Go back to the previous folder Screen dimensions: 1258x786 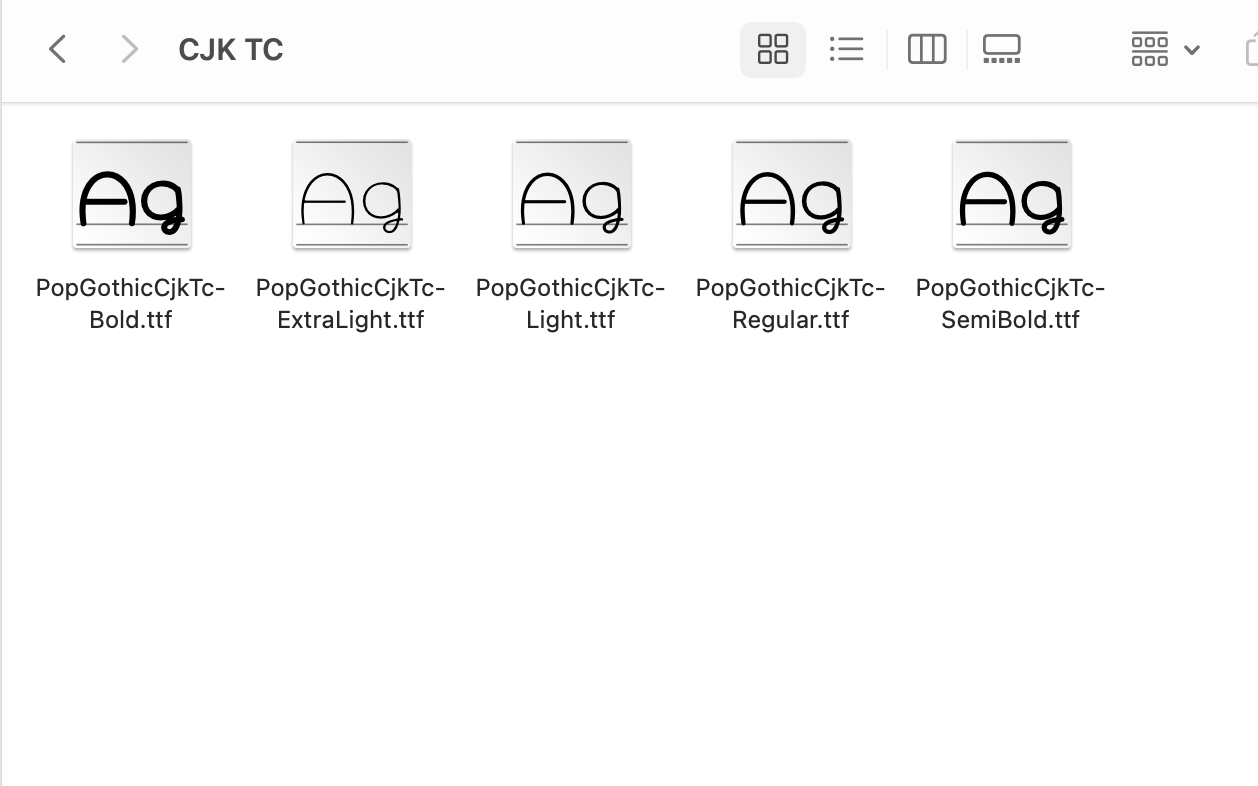58,49
